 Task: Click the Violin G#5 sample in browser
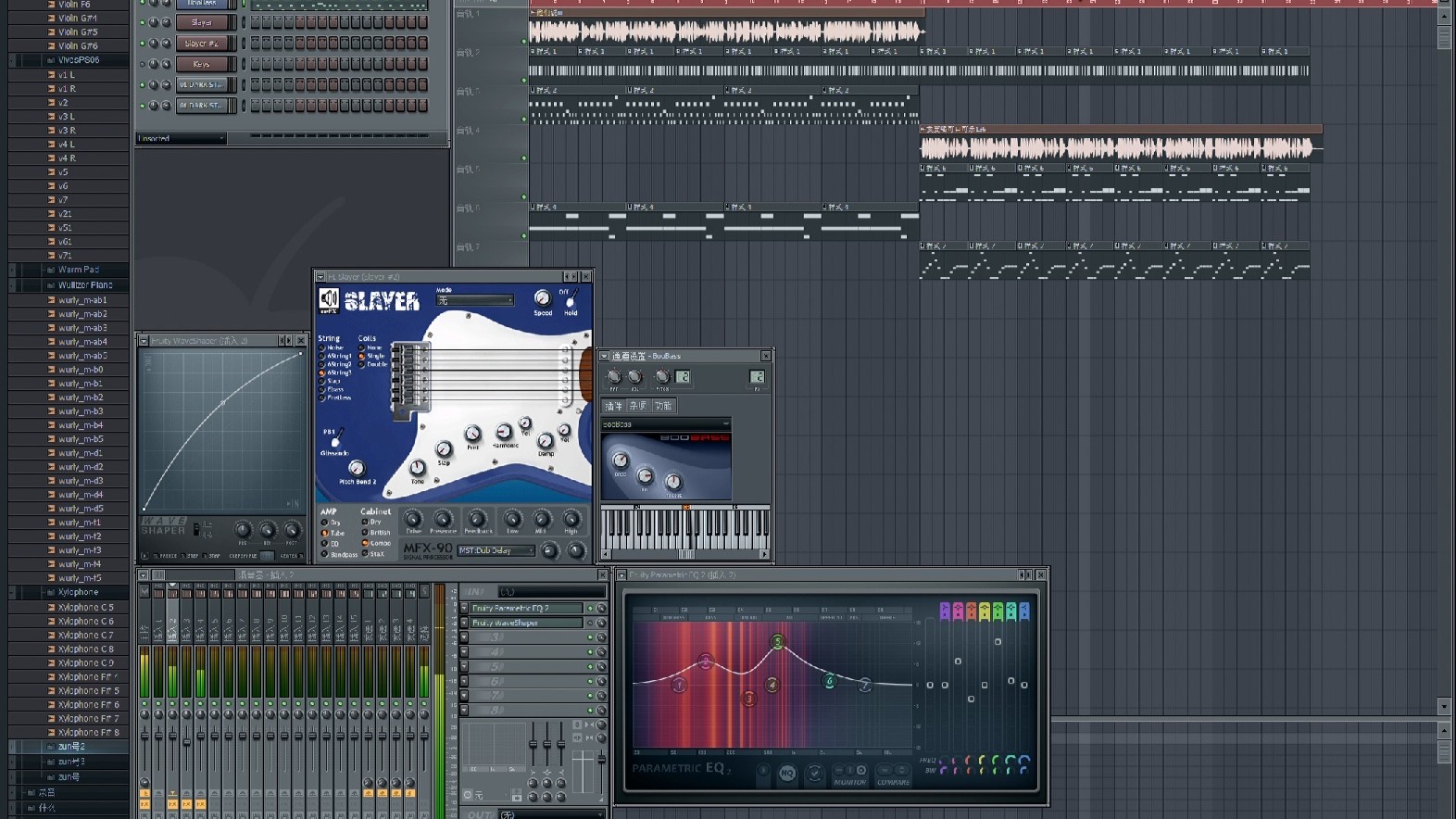click(78, 31)
